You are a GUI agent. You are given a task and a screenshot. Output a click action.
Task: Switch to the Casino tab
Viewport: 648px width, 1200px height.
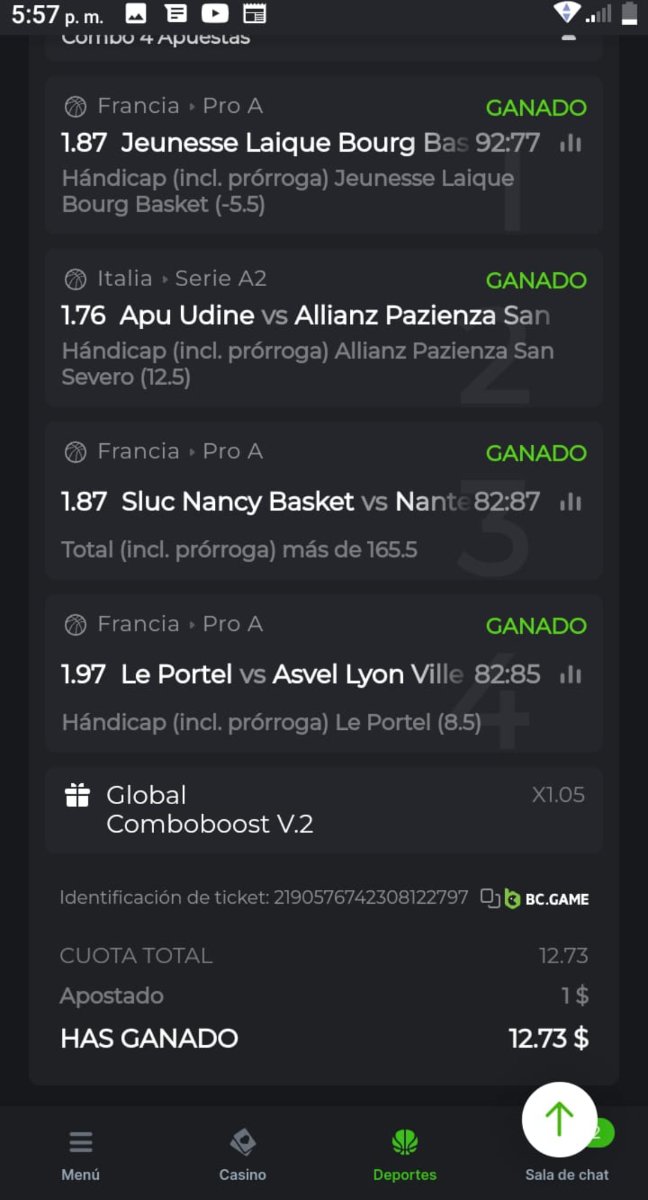click(x=243, y=1155)
